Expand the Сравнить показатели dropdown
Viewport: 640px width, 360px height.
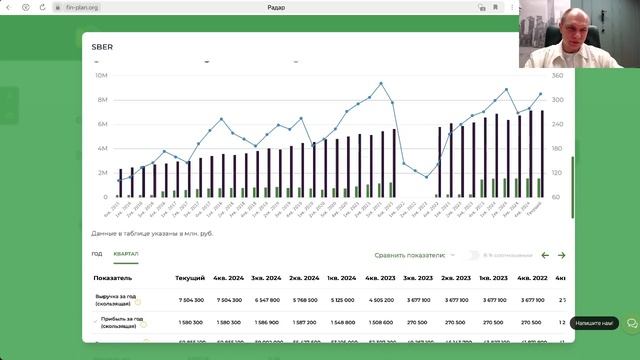pyautogui.click(x=414, y=255)
